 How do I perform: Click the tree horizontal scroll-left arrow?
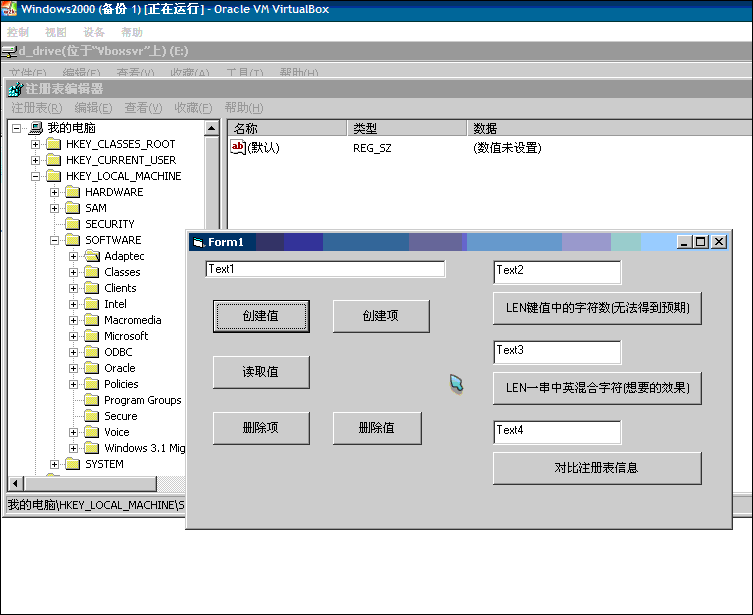click(x=15, y=483)
